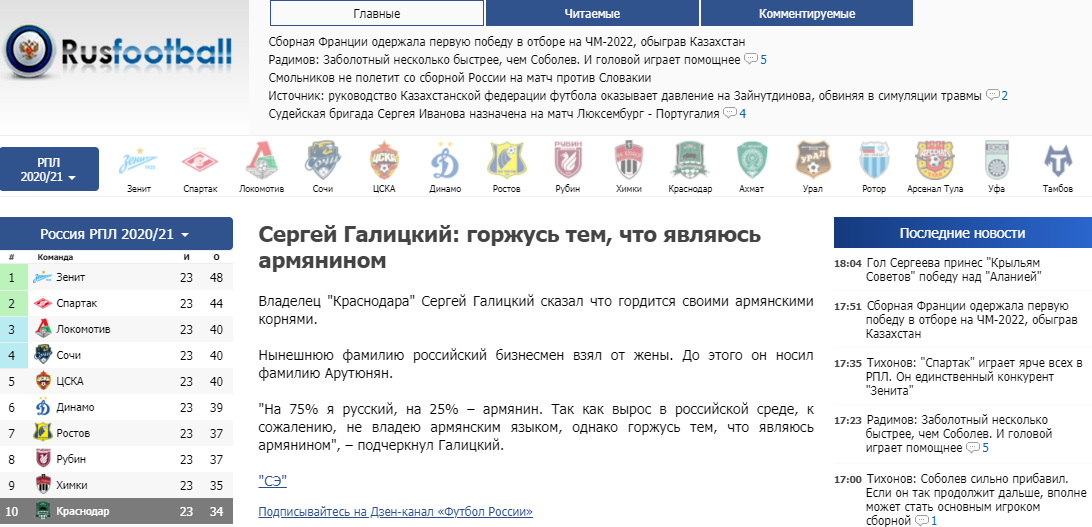Open the Ротор club logo in team bar
Image resolution: width=1092 pixels, height=527 pixels.
tap(873, 161)
